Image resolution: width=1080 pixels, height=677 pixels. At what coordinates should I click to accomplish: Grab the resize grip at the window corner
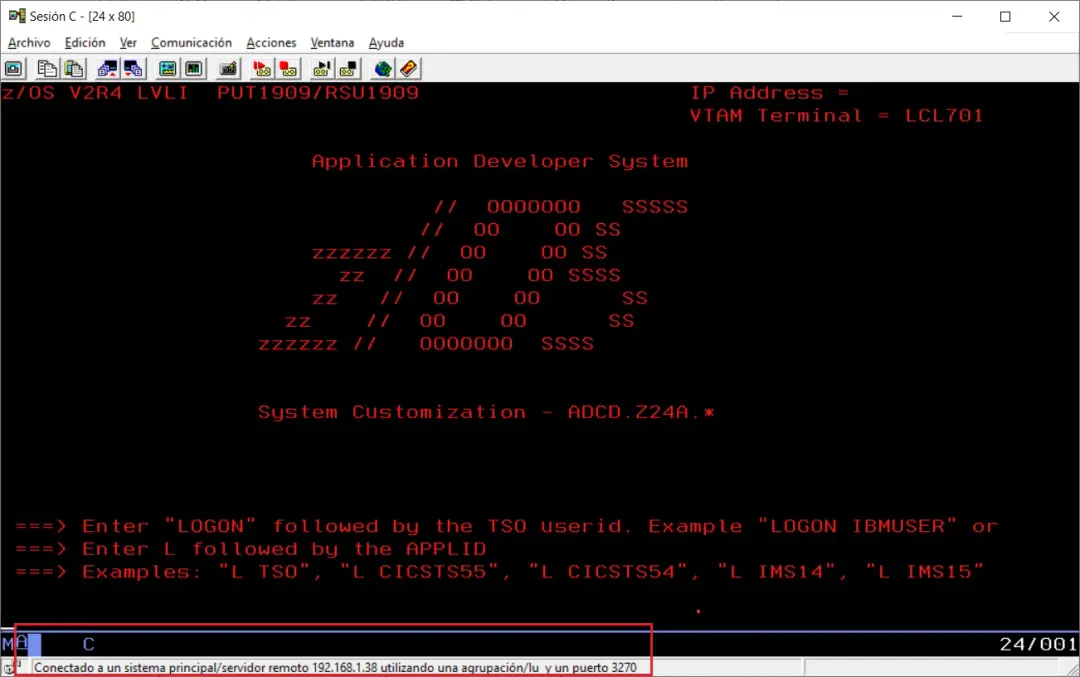click(x=1072, y=669)
